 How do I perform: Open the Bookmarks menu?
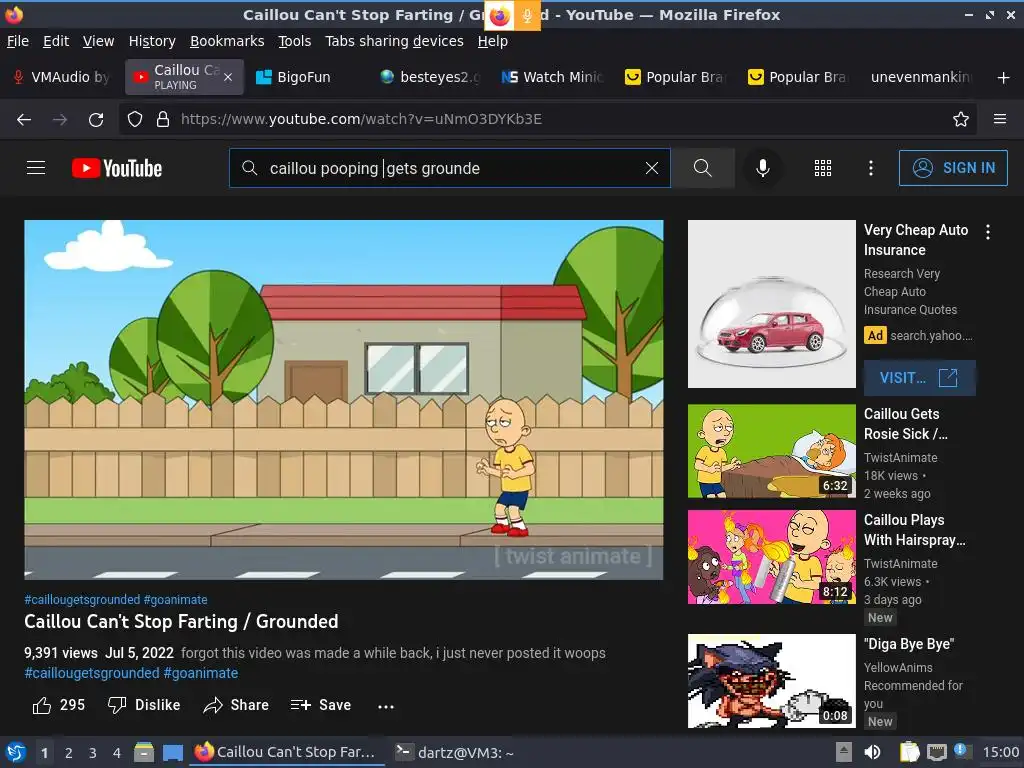pos(227,41)
